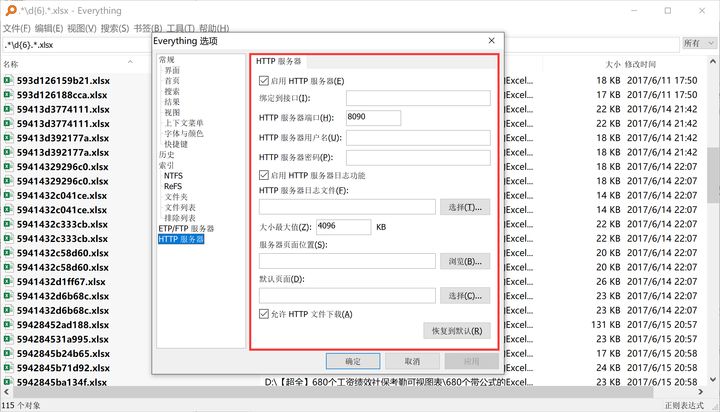The height and width of the screenshot is (412, 720).
Task: Click the Excel icon of 5942845b24b65.xlsx
Action: click(8, 353)
